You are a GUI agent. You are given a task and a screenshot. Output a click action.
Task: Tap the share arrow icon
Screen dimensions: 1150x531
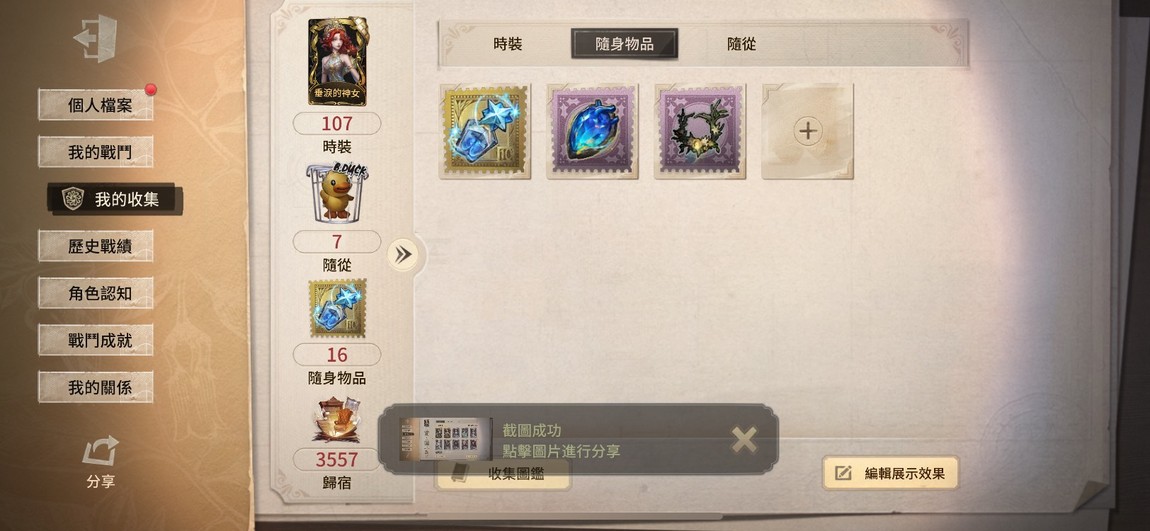pyautogui.click(x=100, y=450)
